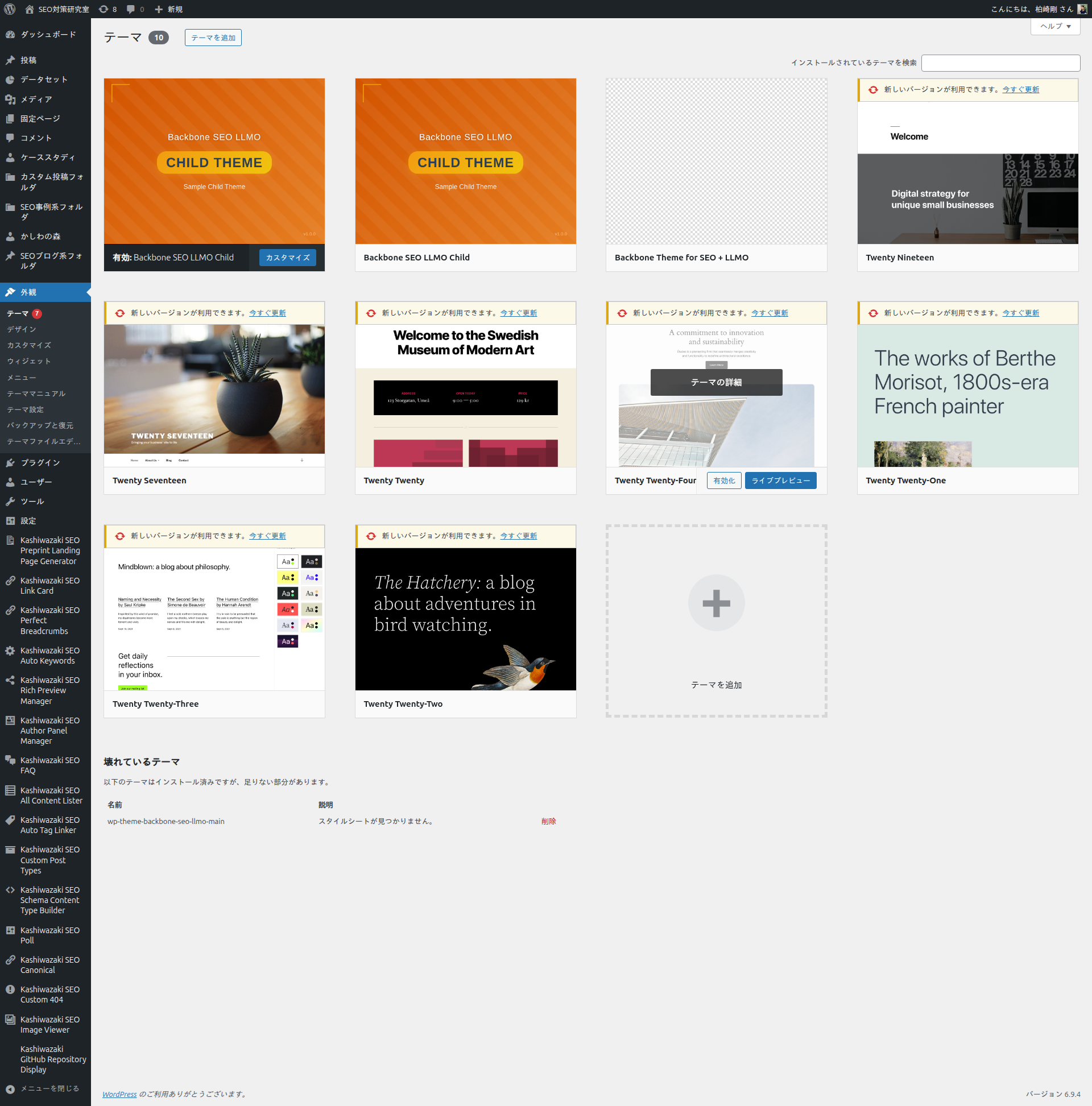Screen dimensions: 1092x1106
Task: Open the Twenty Seventeen theme screenshot
Action: 214,396
